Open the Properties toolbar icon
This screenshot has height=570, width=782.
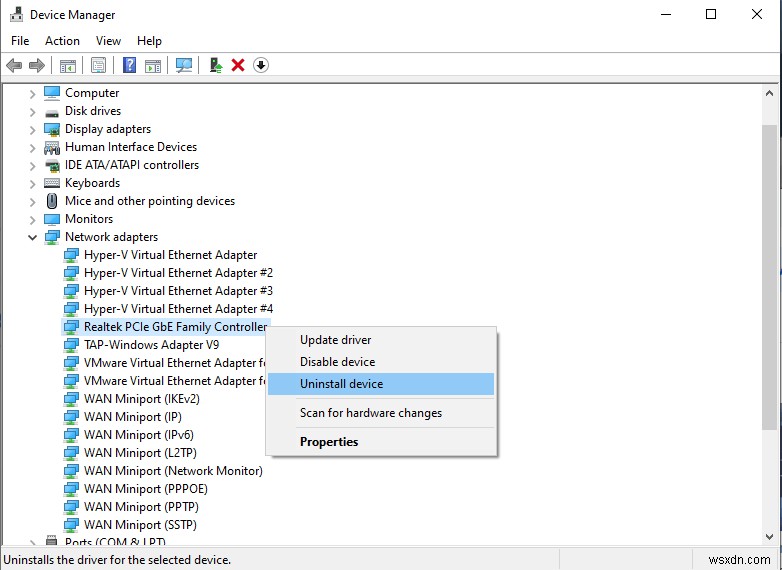click(98, 65)
